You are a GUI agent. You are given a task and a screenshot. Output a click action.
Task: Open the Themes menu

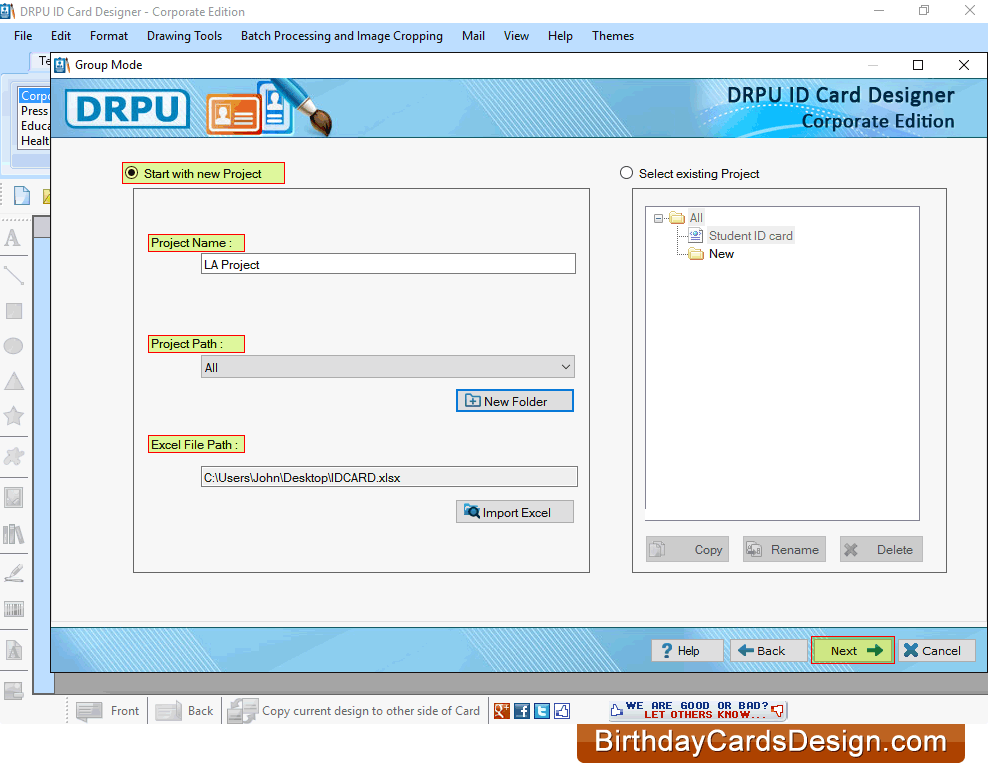613,36
